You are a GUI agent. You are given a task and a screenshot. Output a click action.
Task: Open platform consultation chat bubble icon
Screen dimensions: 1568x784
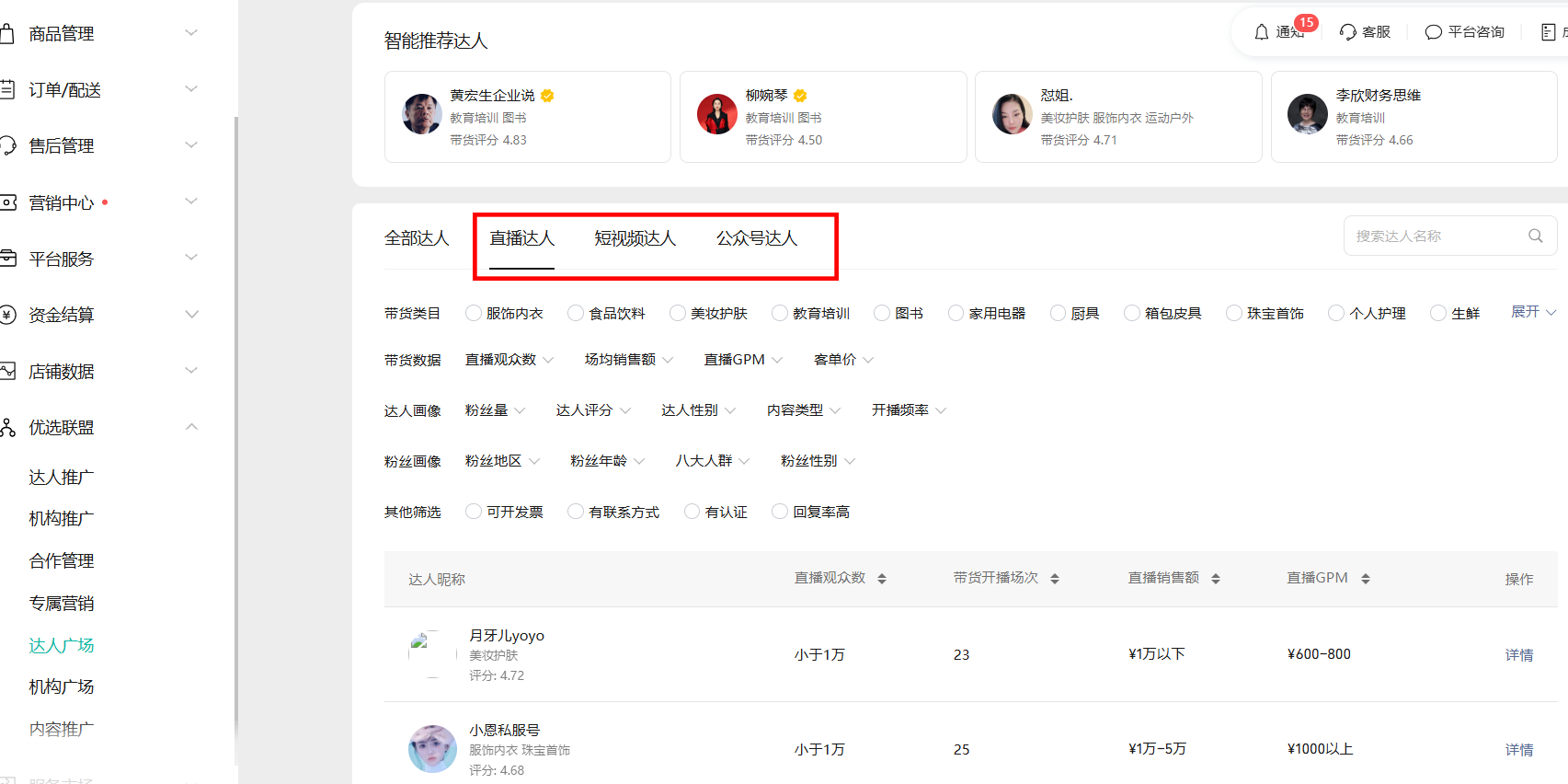click(x=1433, y=32)
